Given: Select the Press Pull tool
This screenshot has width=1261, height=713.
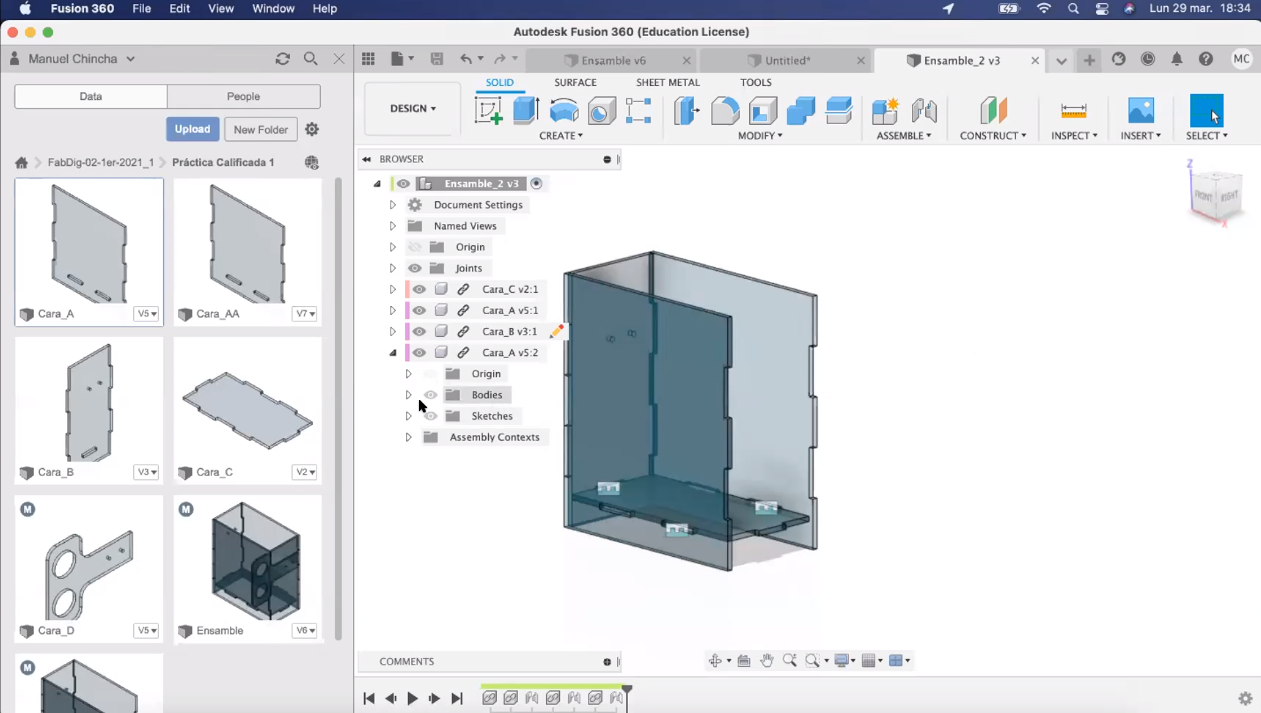Looking at the screenshot, I should [x=687, y=110].
